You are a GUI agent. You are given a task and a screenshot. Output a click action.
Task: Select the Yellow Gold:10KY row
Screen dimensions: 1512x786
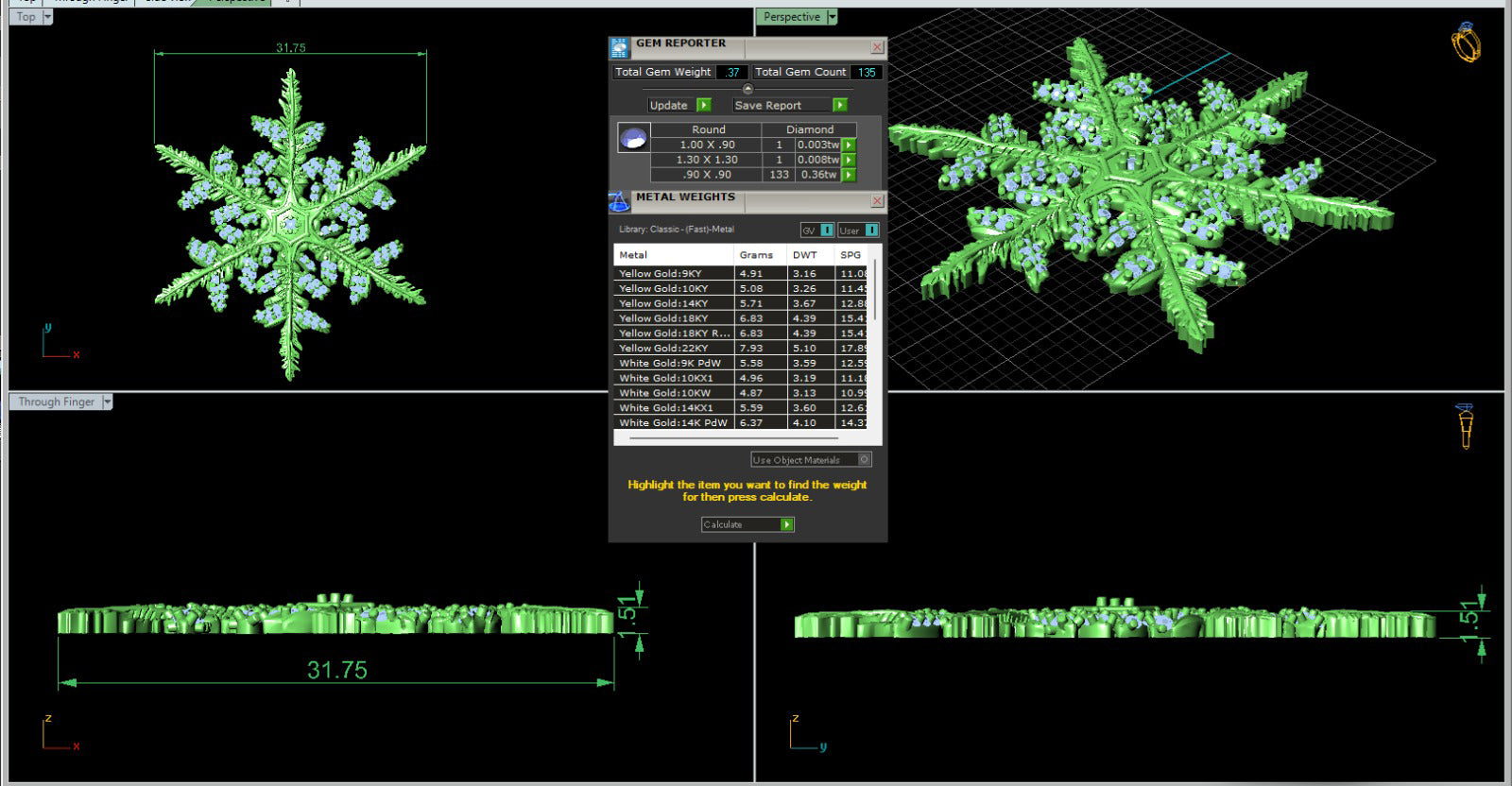pos(741,288)
